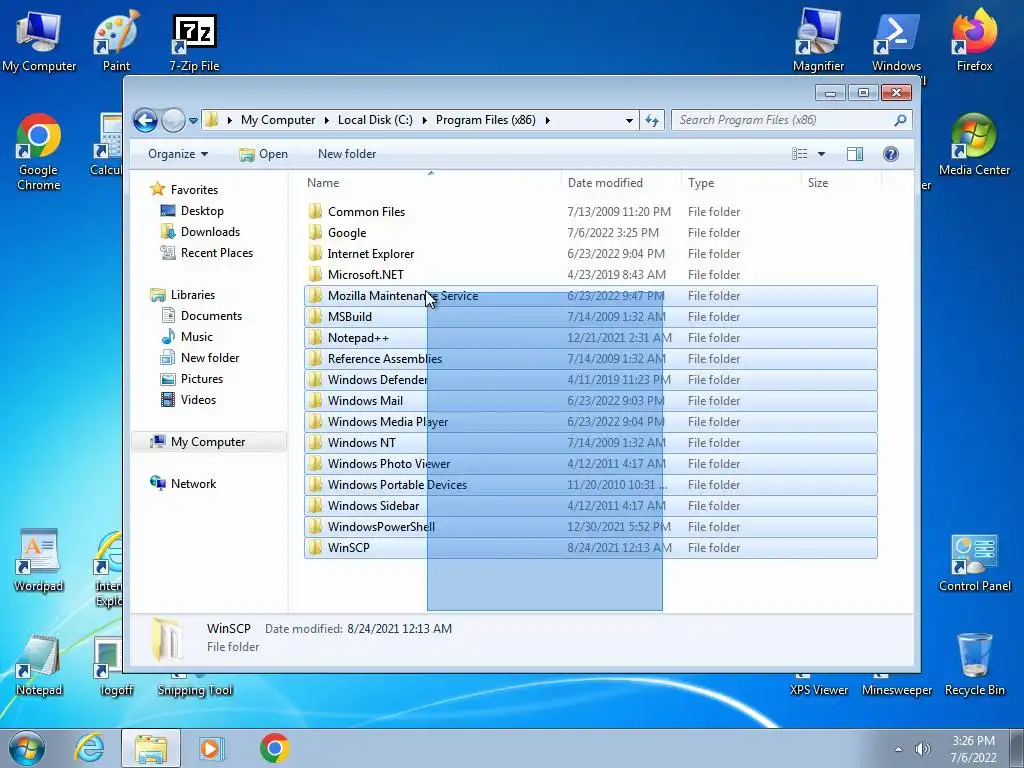Select Downloads in Favorites

point(210,232)
